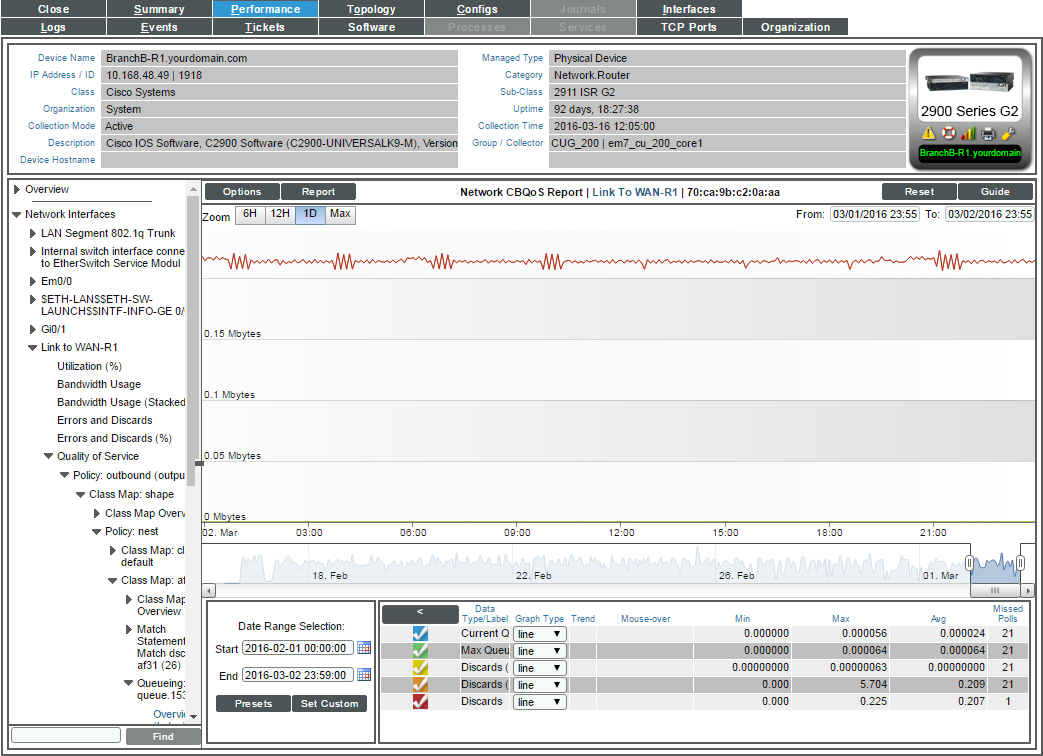Go to the Logs tab
Image resolution: width=1043 pixels, height=756 pixels.
[53, 27]
